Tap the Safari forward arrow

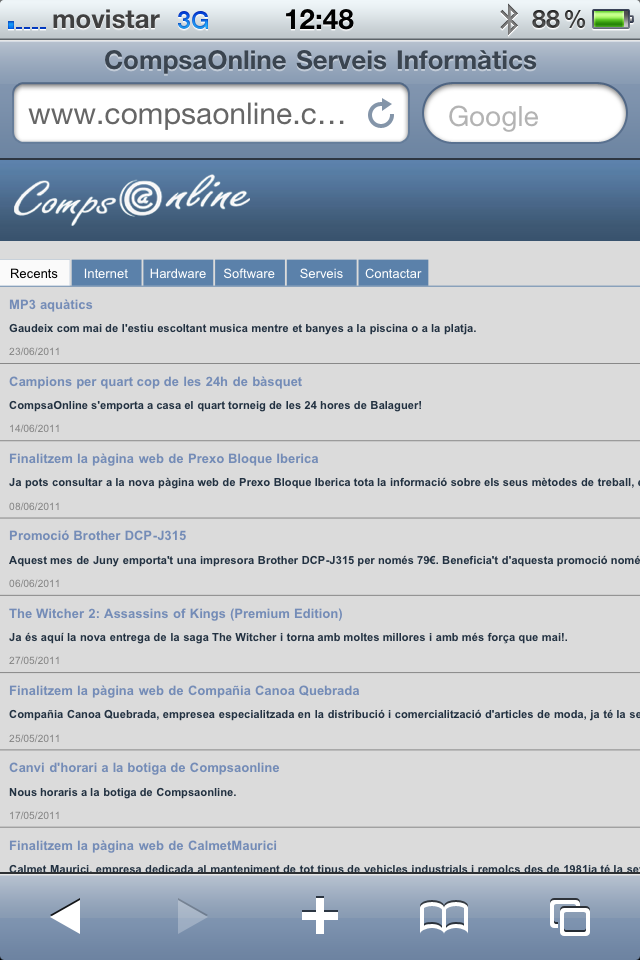click(x=192, y=916)
